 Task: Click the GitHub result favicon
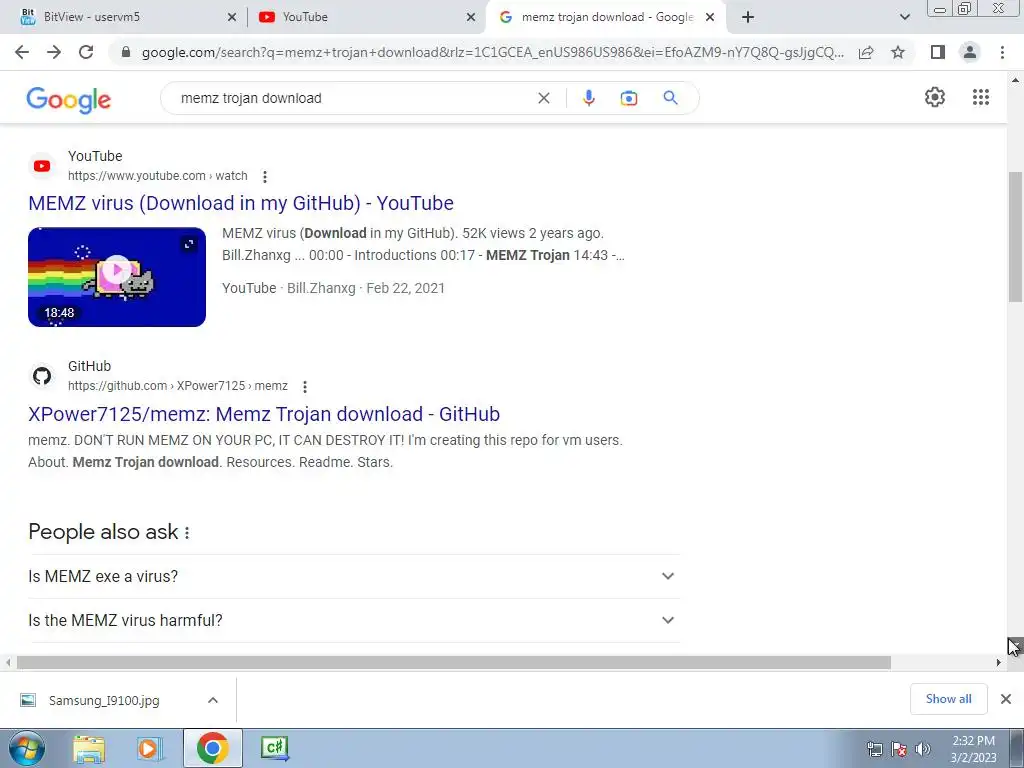click(42, 376)
